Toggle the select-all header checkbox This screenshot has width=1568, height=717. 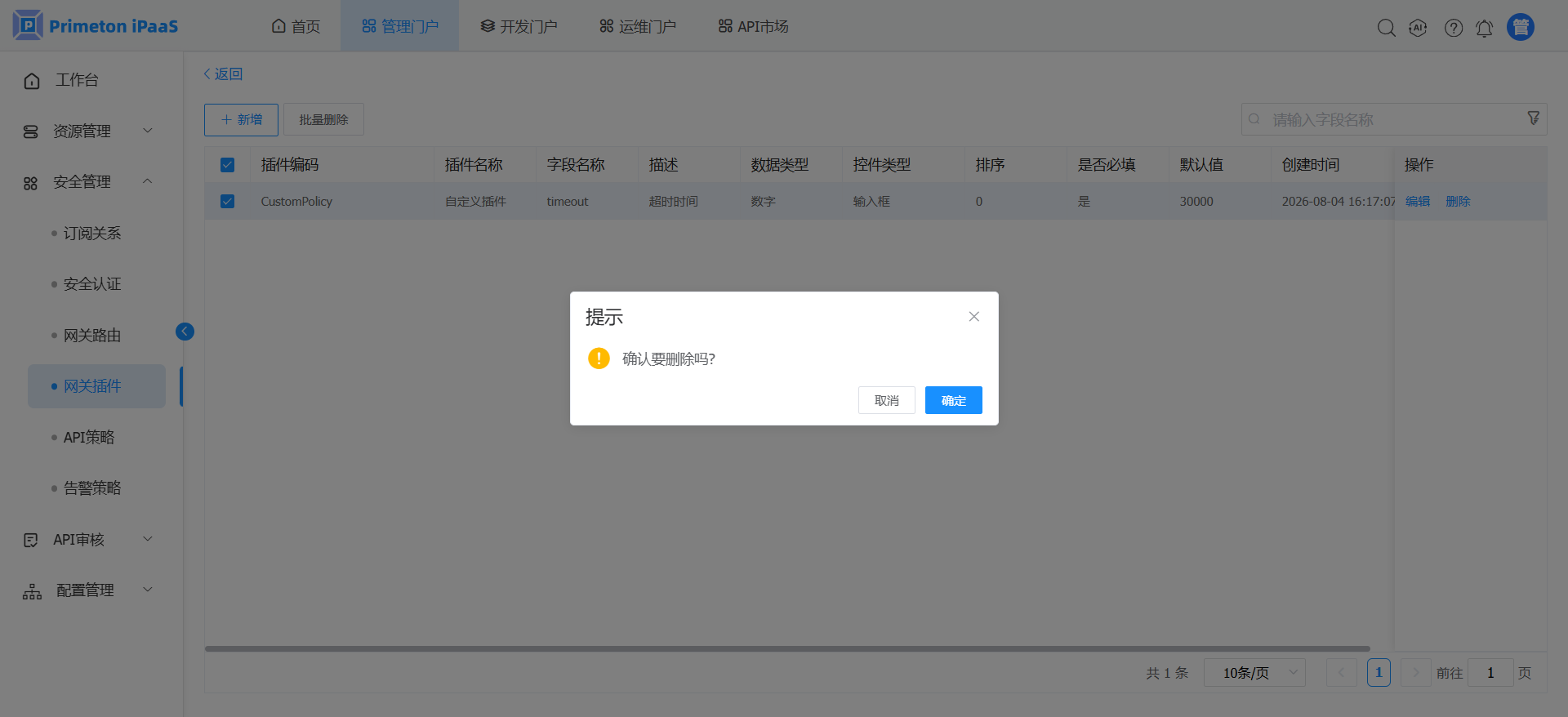pos(228,165)
